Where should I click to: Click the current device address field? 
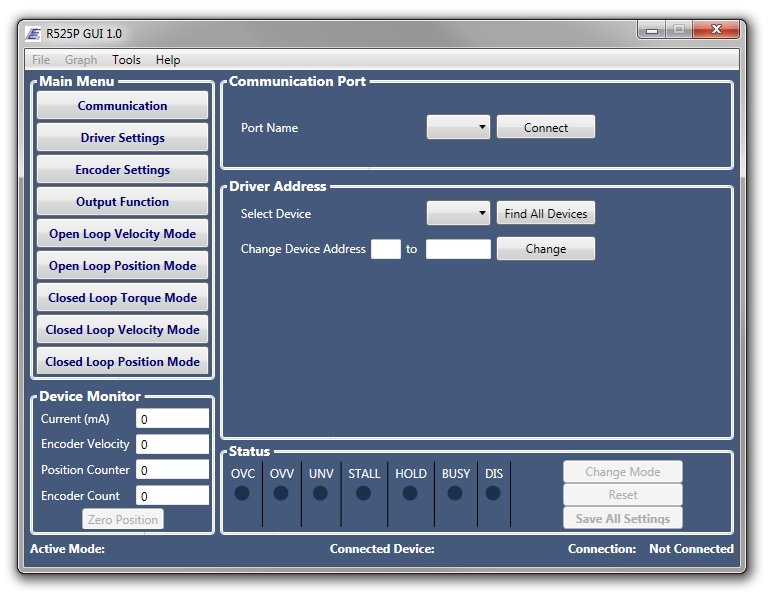[x=385, y=249]
